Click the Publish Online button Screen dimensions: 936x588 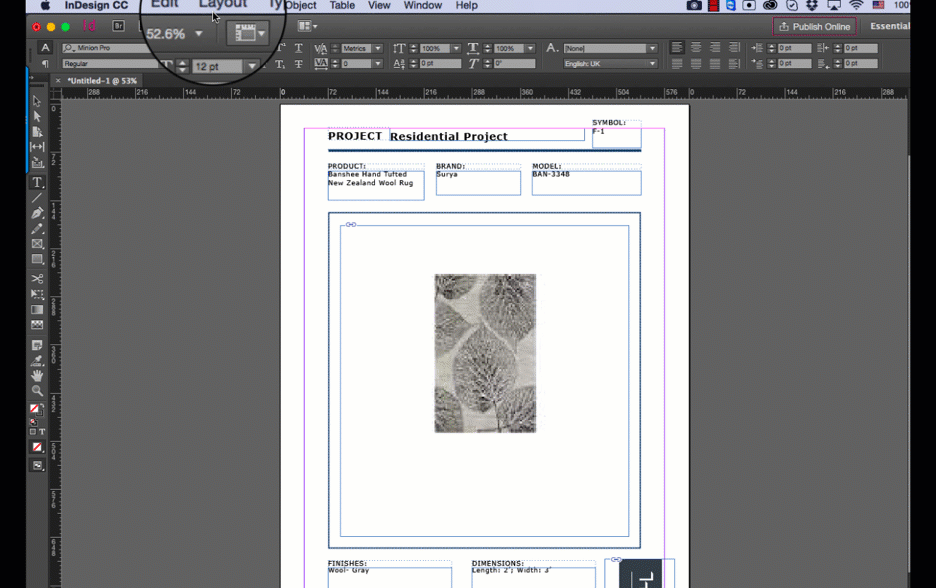click(x=814, y=26)
